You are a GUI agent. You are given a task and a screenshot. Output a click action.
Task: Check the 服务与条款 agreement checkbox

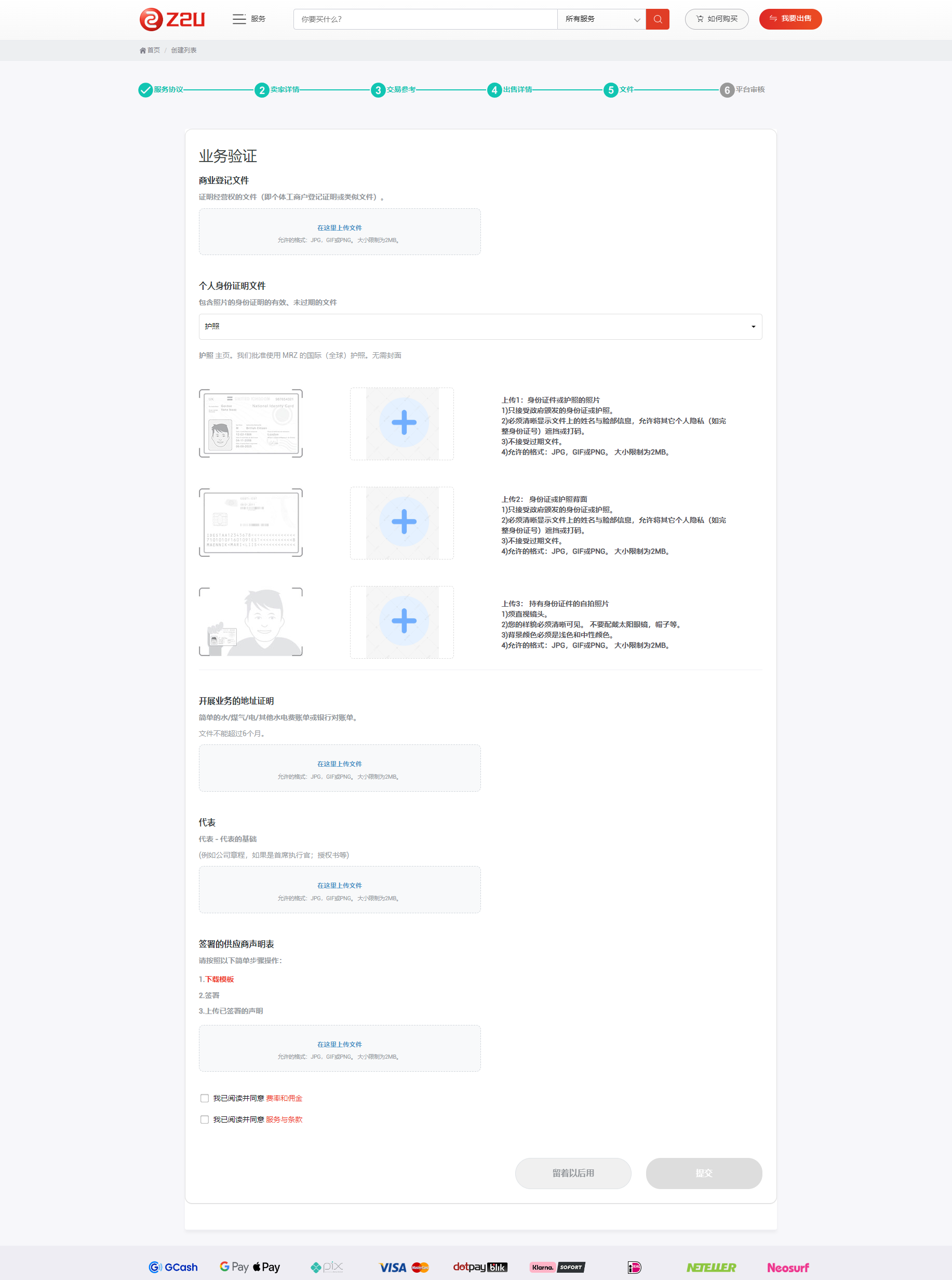pos(205,1119)
